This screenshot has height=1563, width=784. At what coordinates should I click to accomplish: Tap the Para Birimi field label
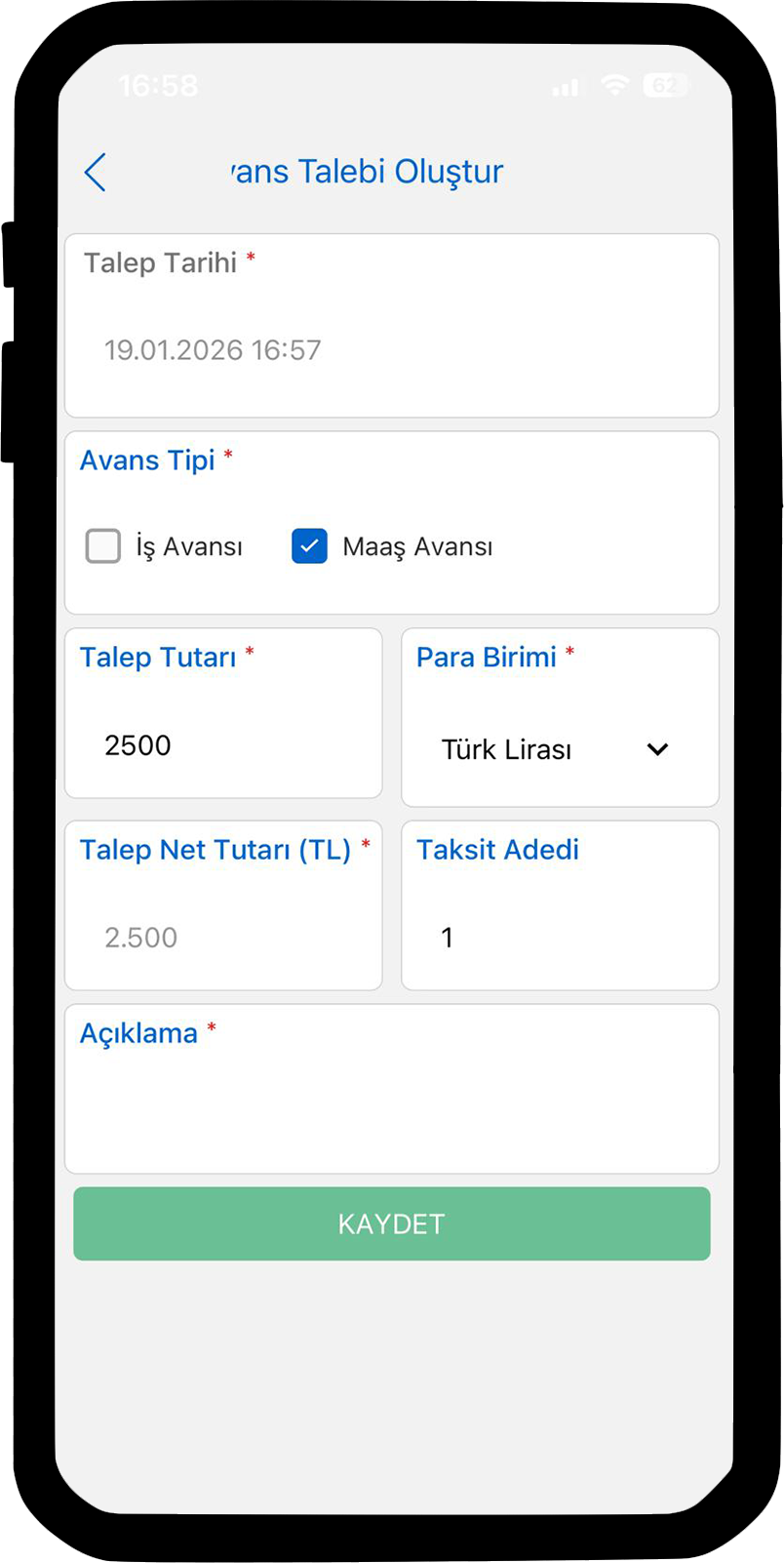486,658
